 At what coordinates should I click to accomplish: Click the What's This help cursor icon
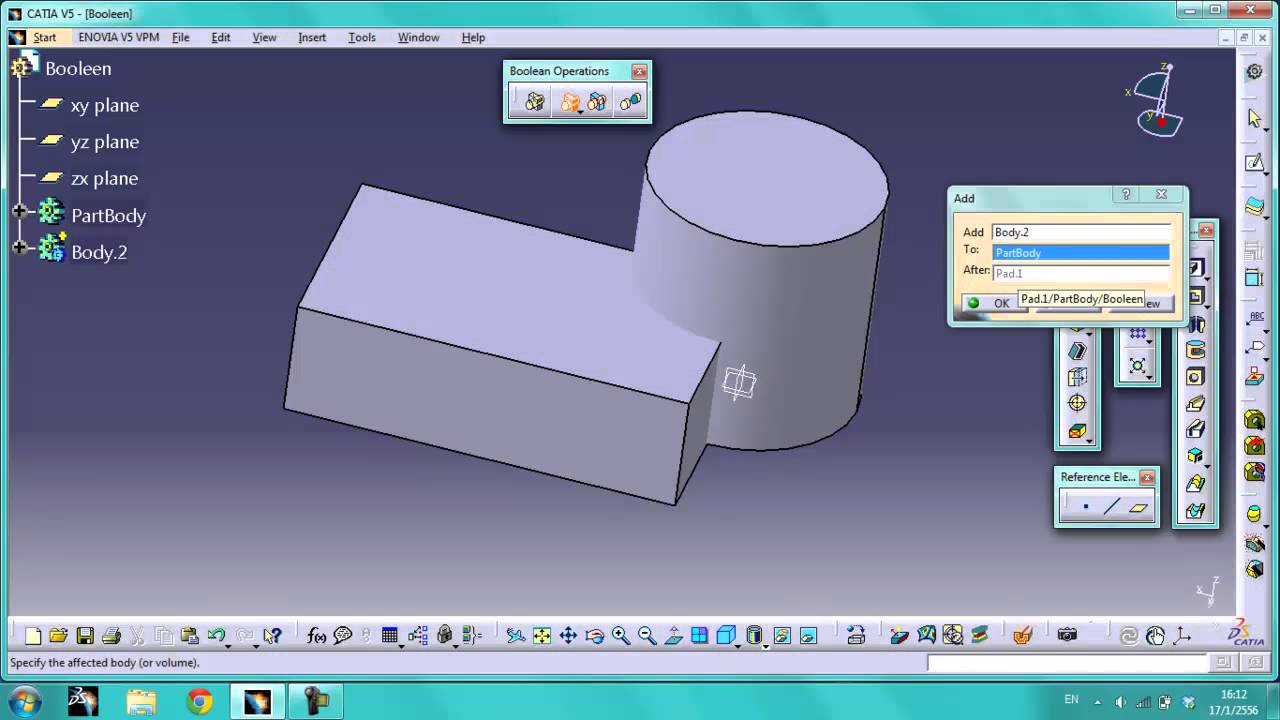pyautogui.click(x=272, y=635)
